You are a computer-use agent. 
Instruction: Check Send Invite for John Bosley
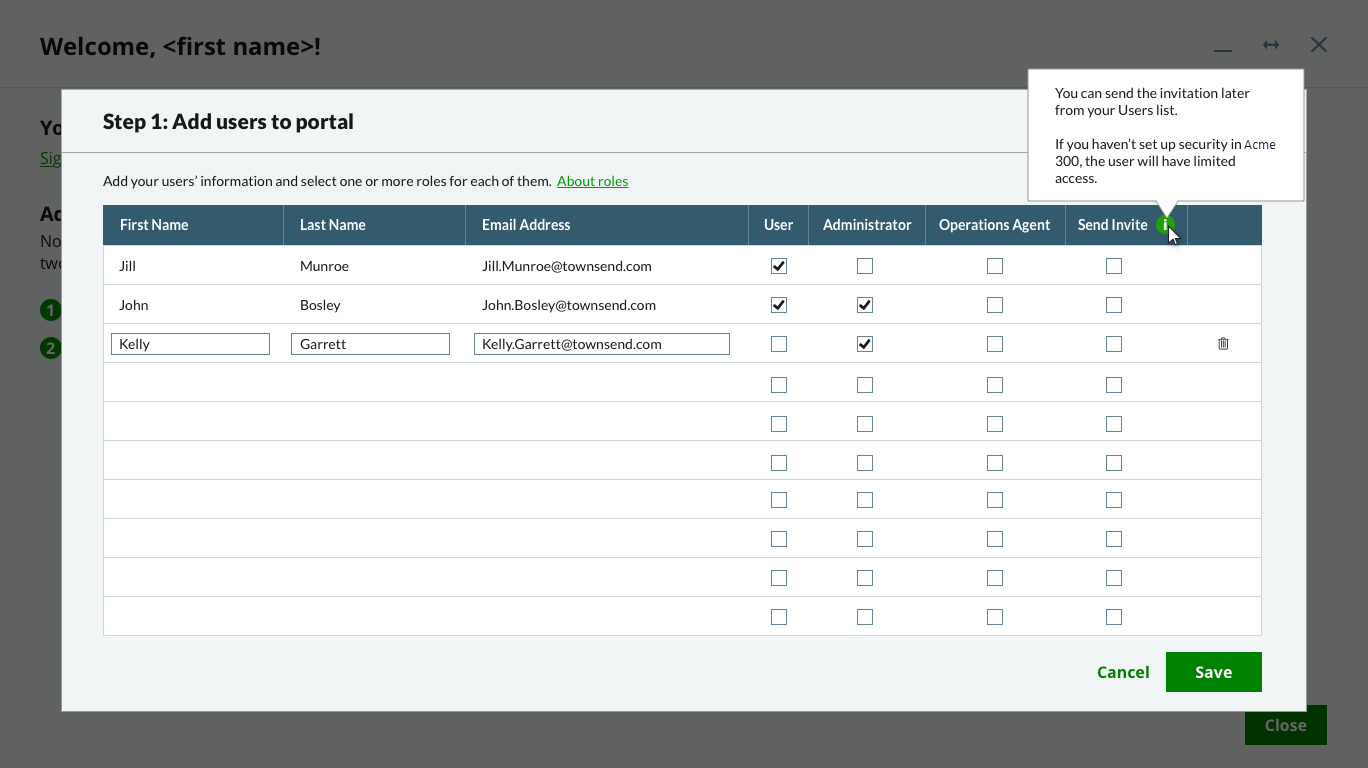point(1113,304)
